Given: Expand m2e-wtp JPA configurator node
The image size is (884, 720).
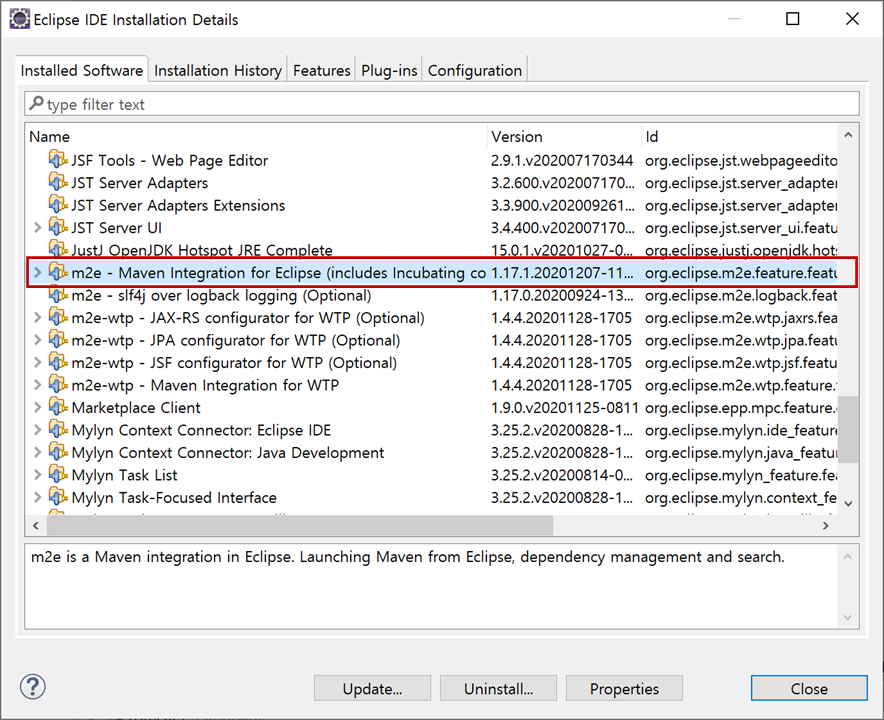Looking at the screenshot, I should pyautogui.click(x=37, y=340).
